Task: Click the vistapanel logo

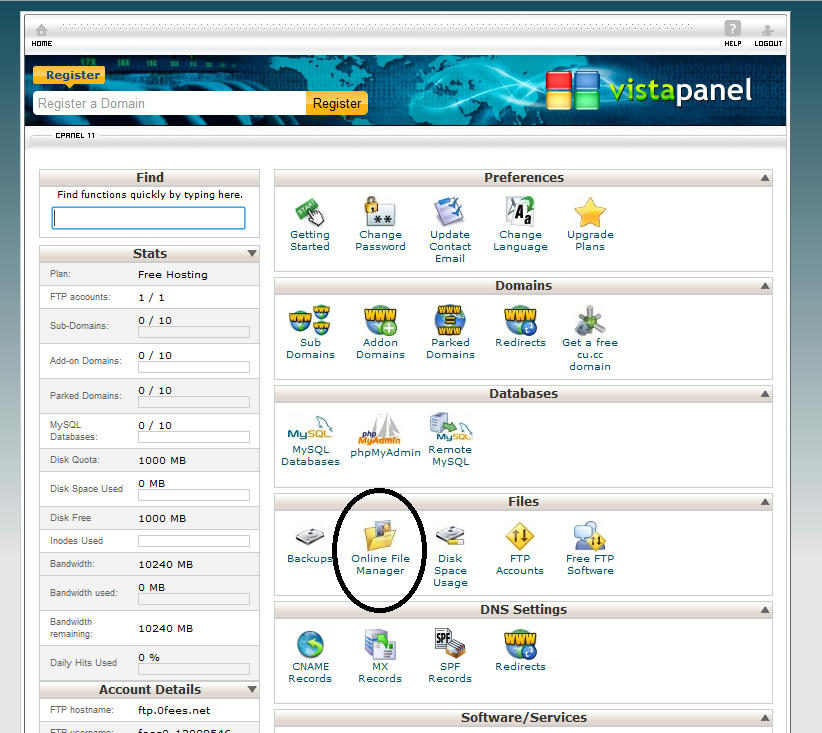Action: [649, 90]
